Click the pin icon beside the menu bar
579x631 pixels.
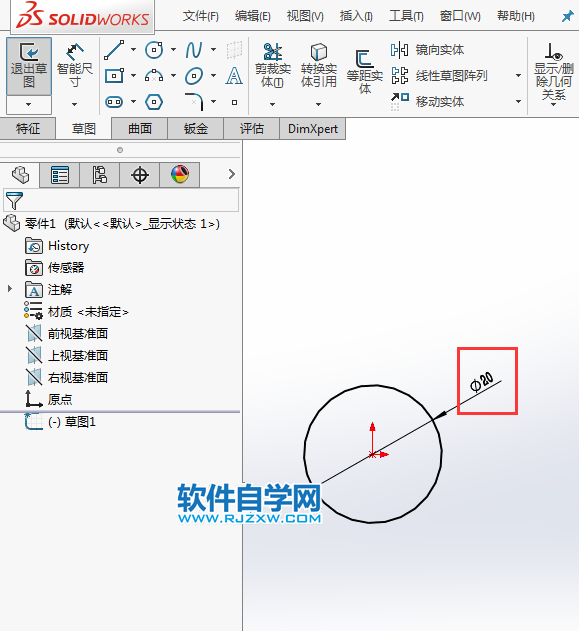tap(567, 16)
